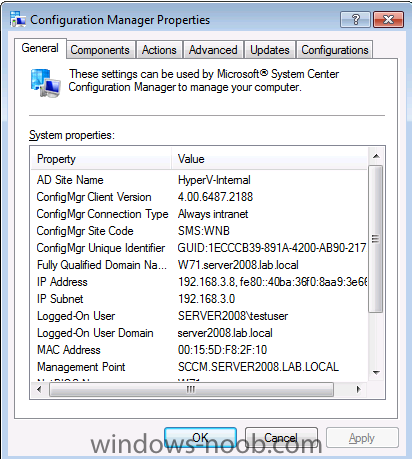The width and height of the screenshot is (412, 459).
Task: Select the ConfigMgr Client Version row
Action: (x=199, y=197)
